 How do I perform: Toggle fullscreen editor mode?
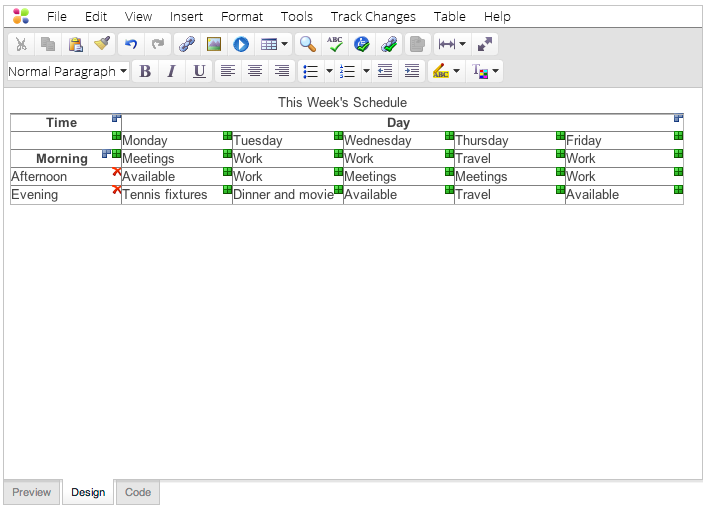click(x=485, y=44)
